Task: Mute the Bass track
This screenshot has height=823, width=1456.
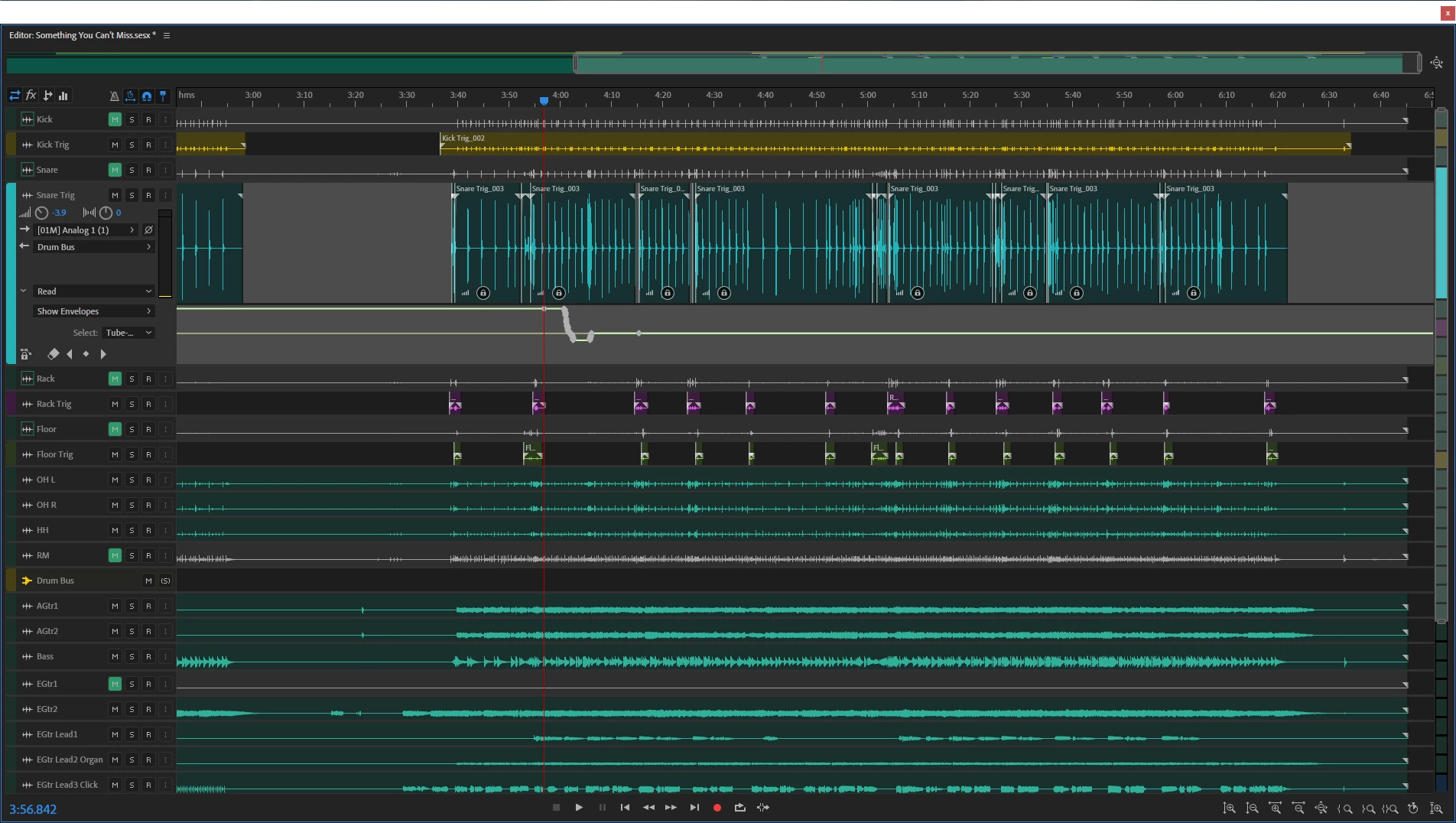Action: pos(115,657)
